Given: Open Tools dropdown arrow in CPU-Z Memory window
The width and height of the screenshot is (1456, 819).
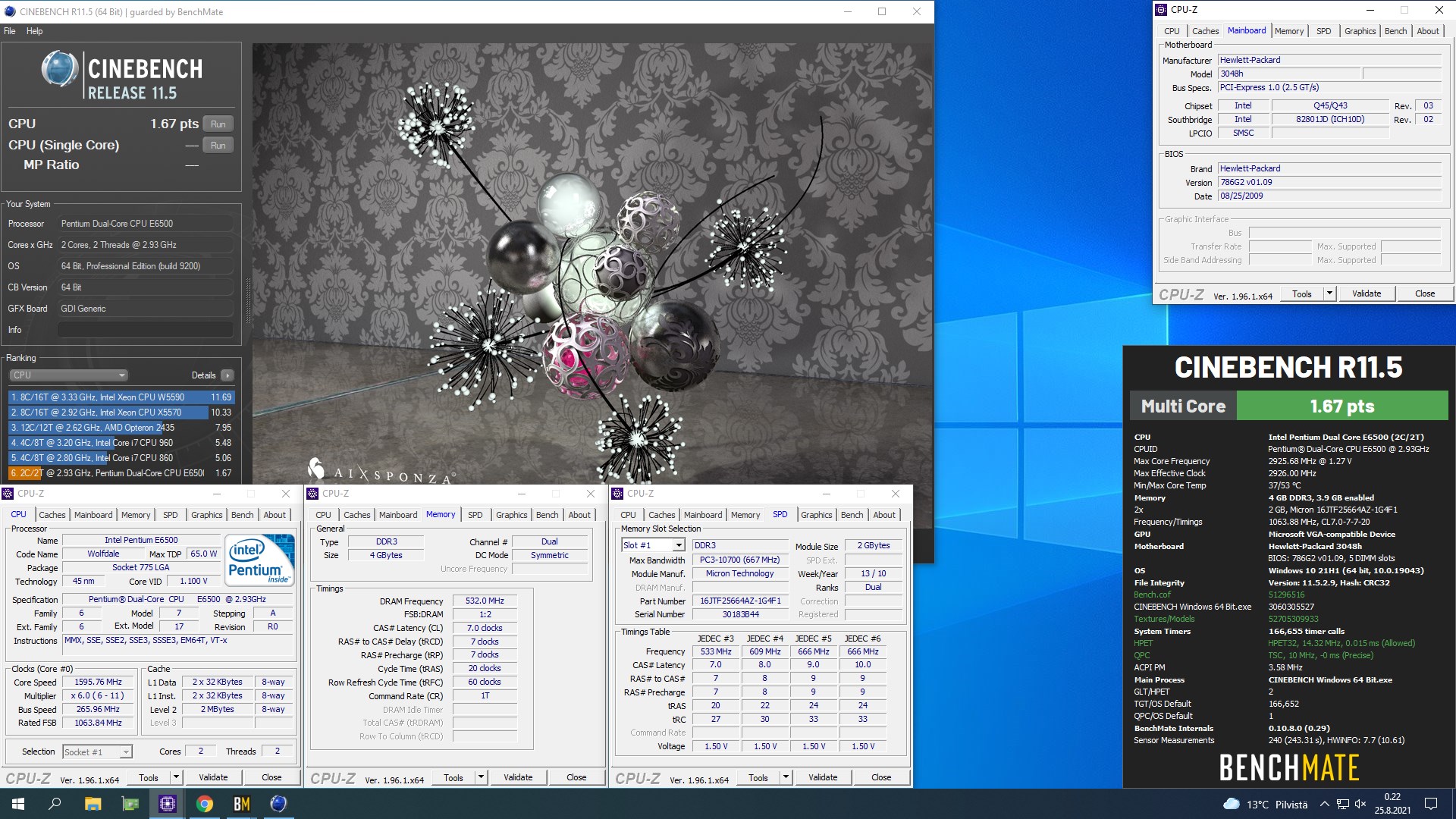Looking at the screenshot, I should click(481, 777).
